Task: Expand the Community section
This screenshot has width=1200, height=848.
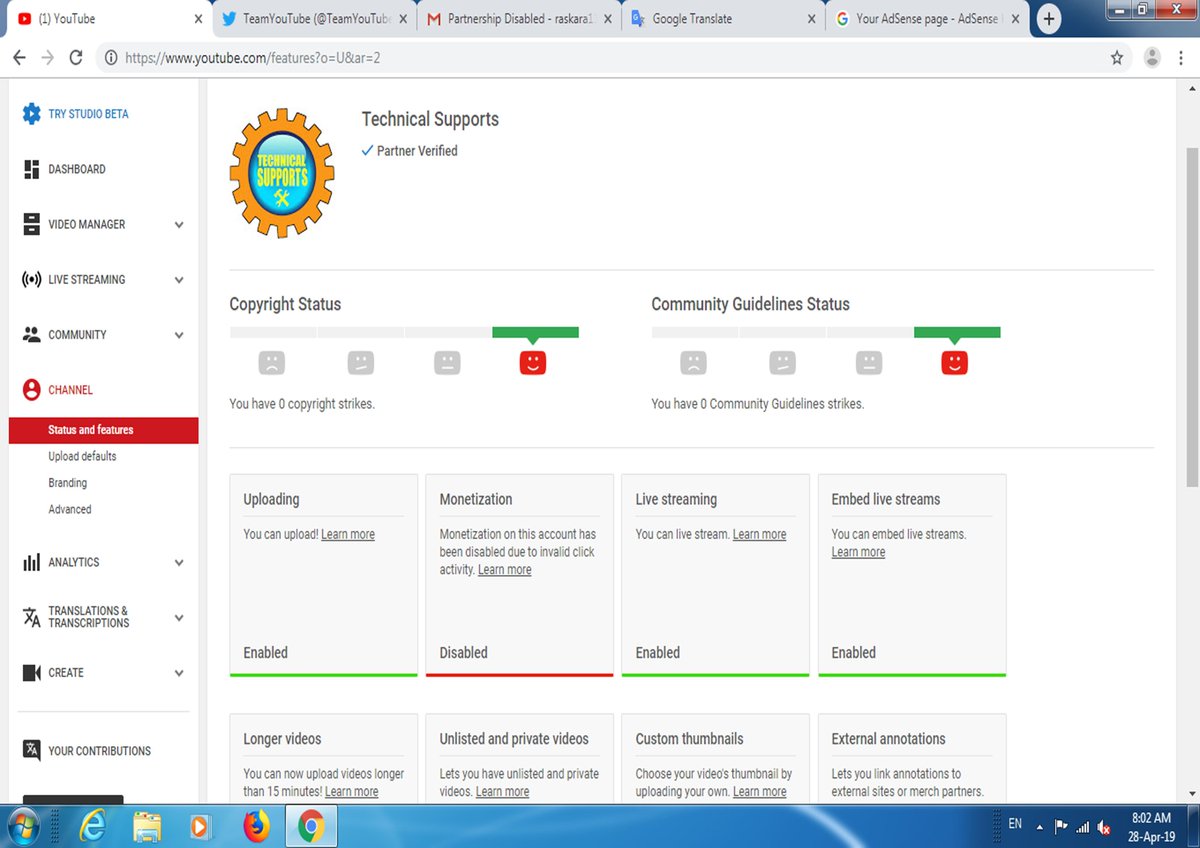Action: tap(179, 335)
